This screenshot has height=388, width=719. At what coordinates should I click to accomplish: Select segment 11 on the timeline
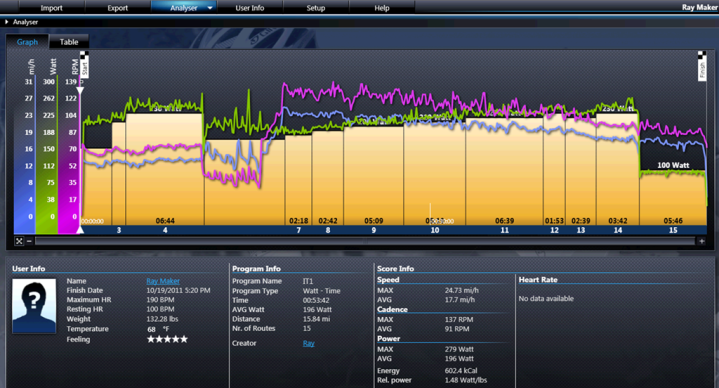[x=504, y=230]
